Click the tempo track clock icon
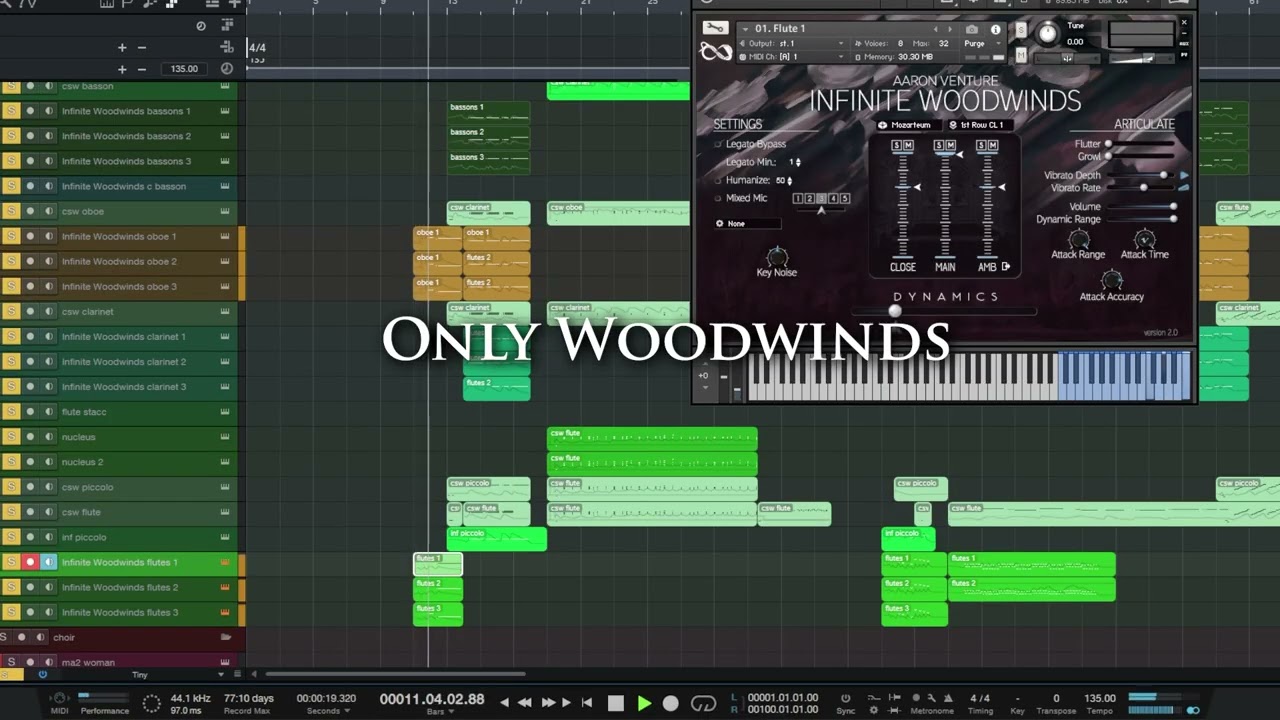1280x720 pixels. pos(227,69)
